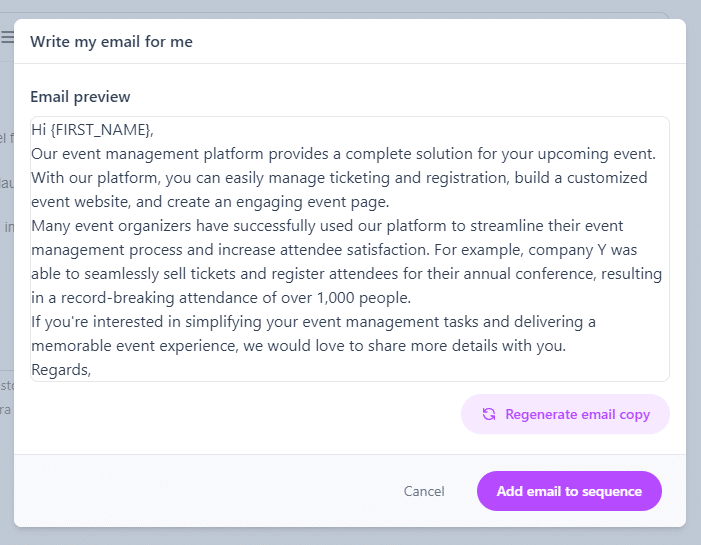Click the 'able to seamlessly sell tickets' line
The image size is (701, 545).
tap(346, 274)
